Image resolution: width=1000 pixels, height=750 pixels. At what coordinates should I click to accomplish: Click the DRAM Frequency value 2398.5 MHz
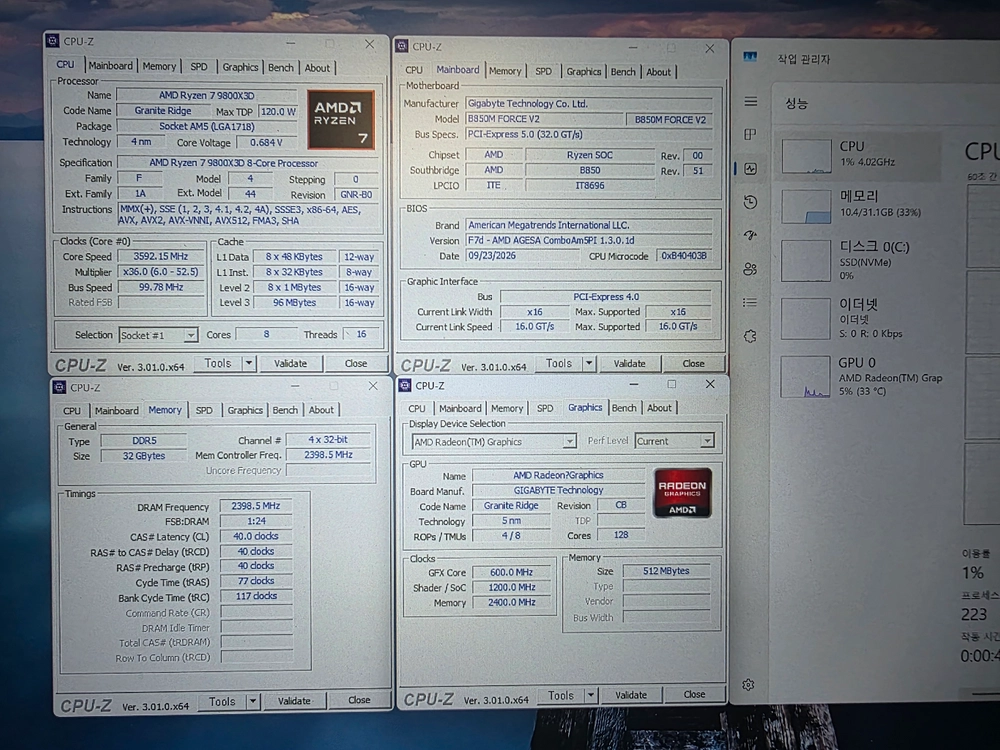[x=256, y=506]
